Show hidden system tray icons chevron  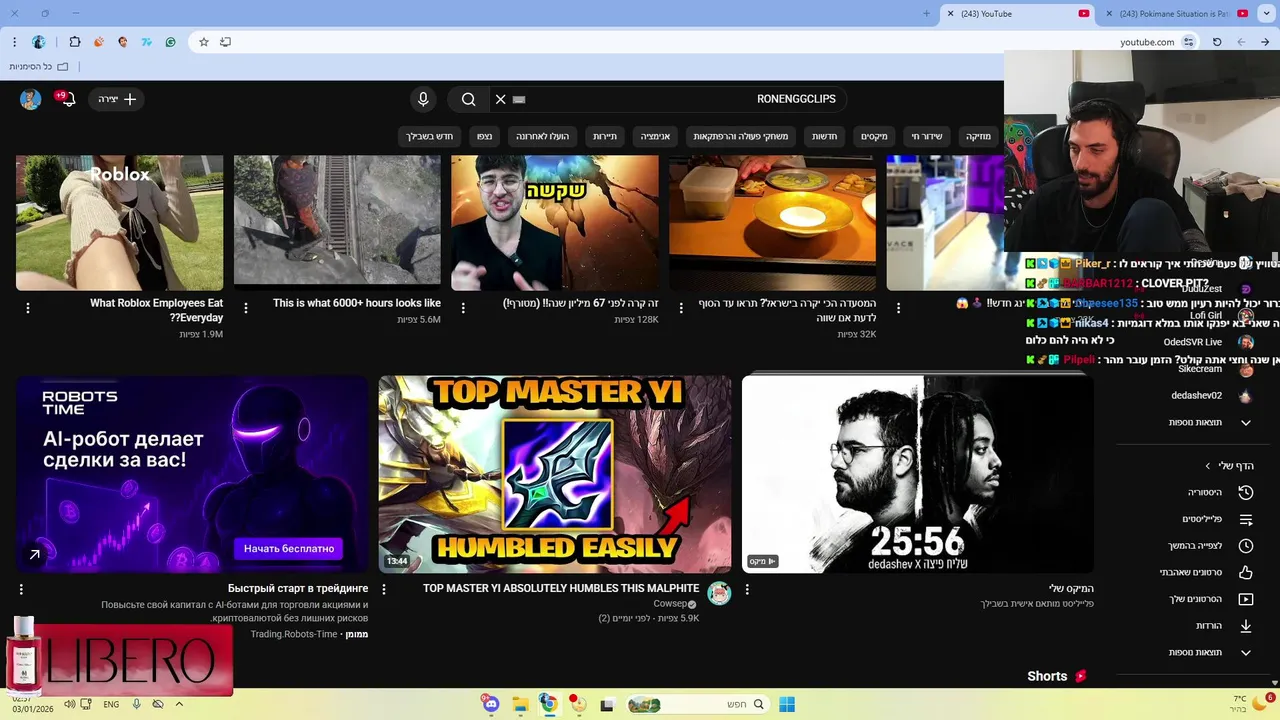(x=179, y=704)
